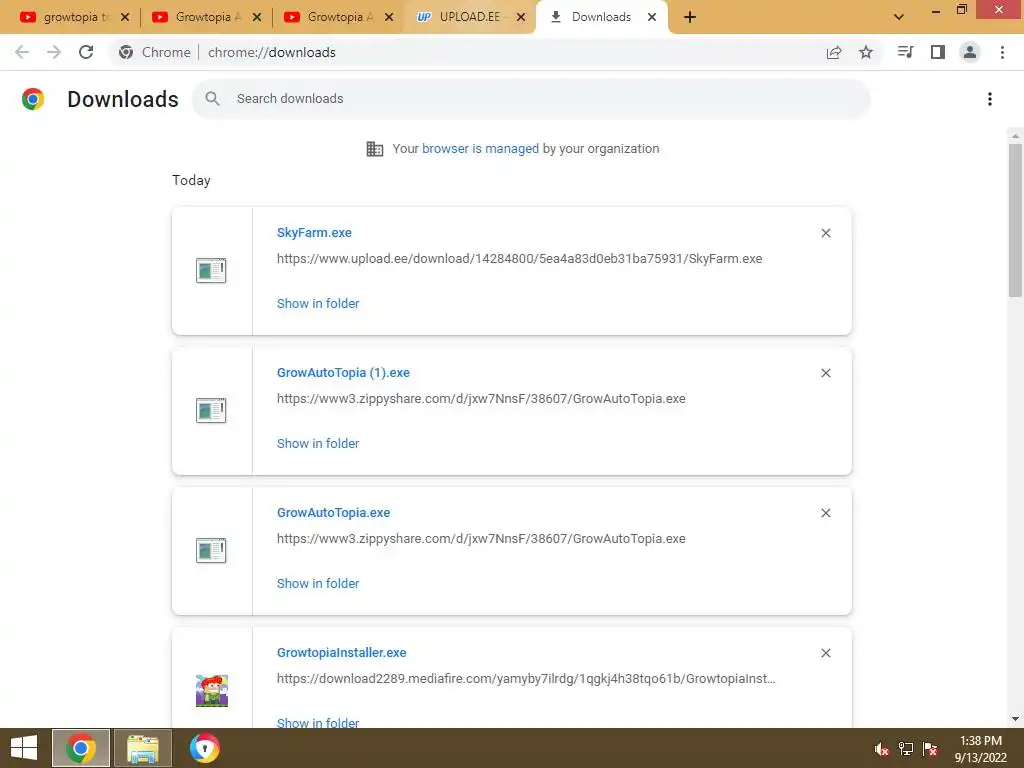Click the Action Center flag icon
The image size is (1024, 768).
[930, 749]
